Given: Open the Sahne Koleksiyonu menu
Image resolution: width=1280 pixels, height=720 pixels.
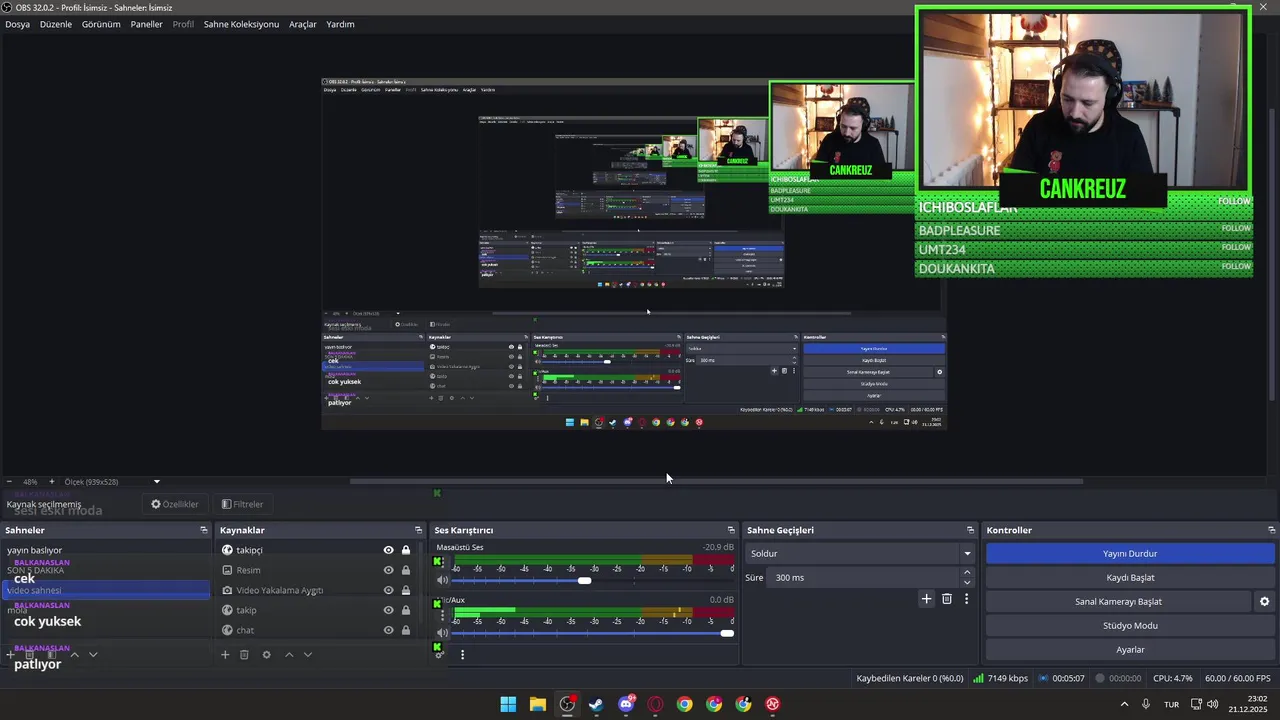Looking at the screenshot, I should tap(241, 24).
